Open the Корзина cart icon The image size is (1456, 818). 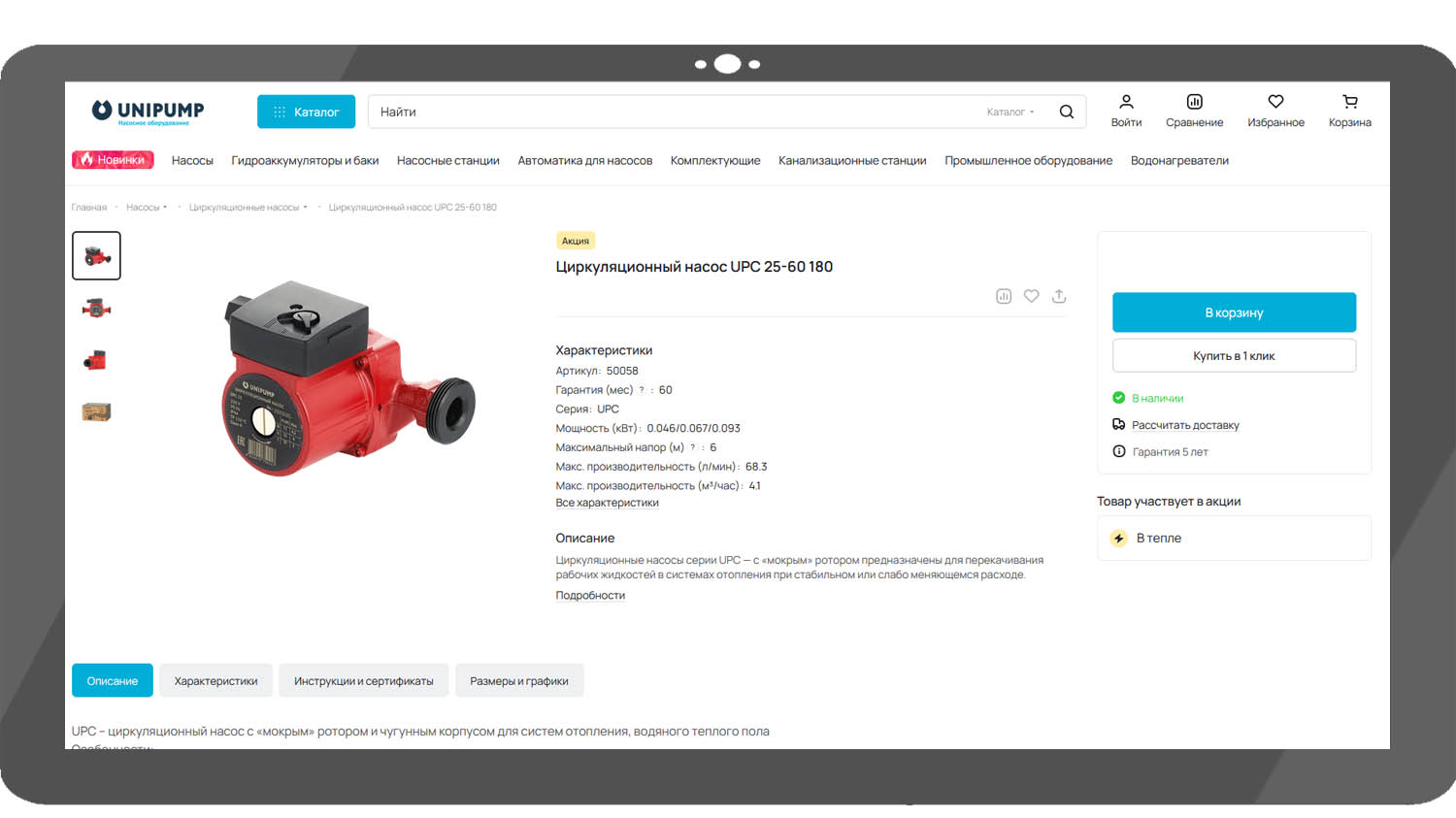point(1349,111)
